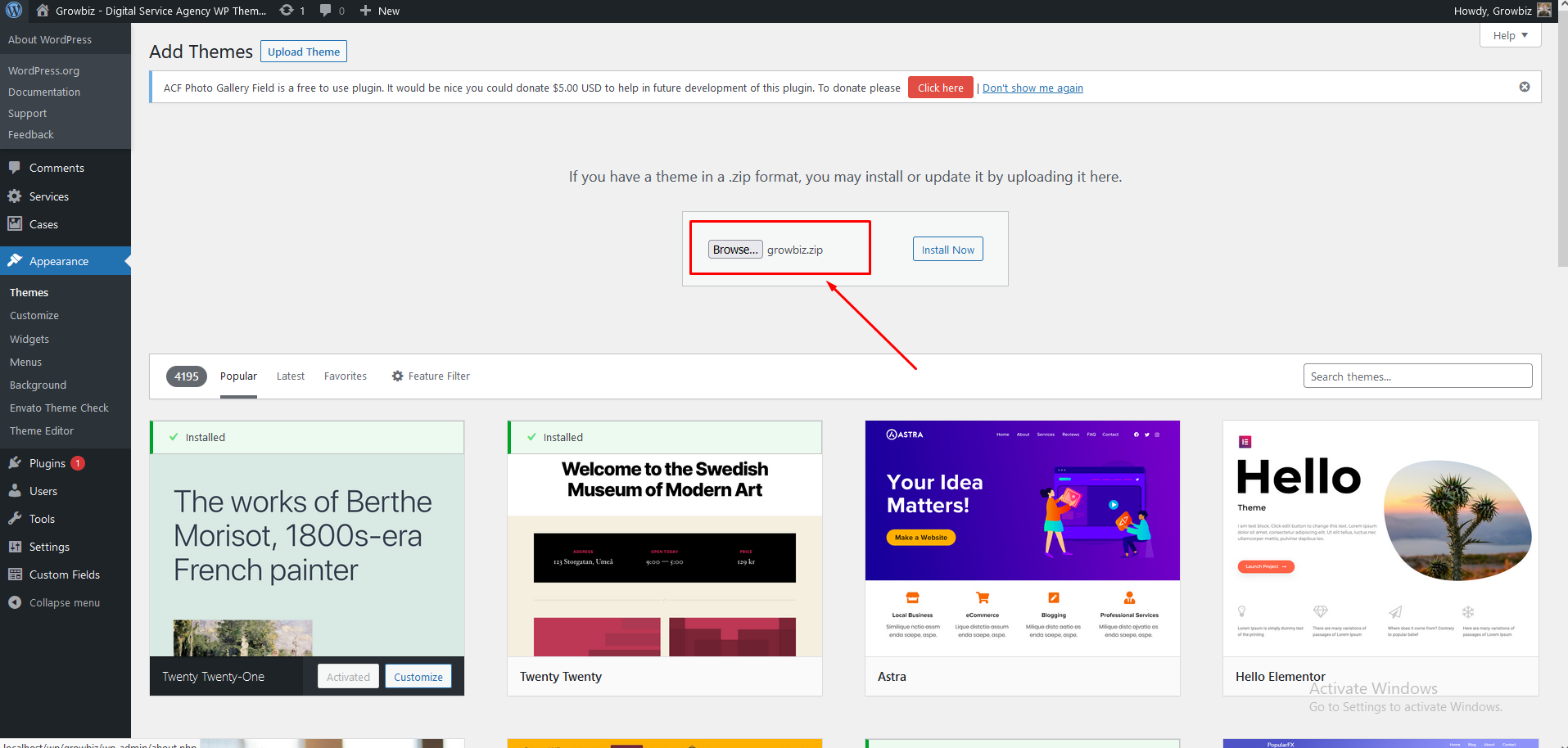The image size is (1568, 748).
Task: Click the 4195 themes count badge
Action: tap(187, 376)
